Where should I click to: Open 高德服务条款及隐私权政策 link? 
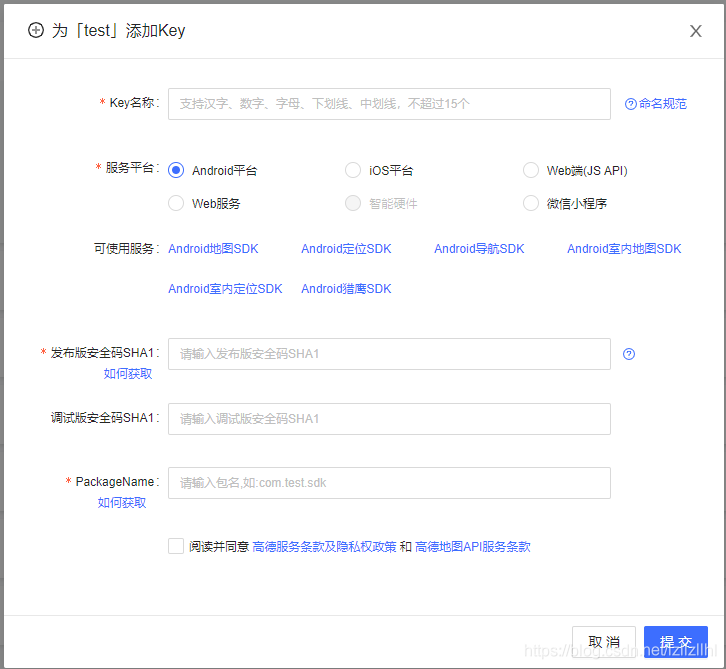(325, 547)
